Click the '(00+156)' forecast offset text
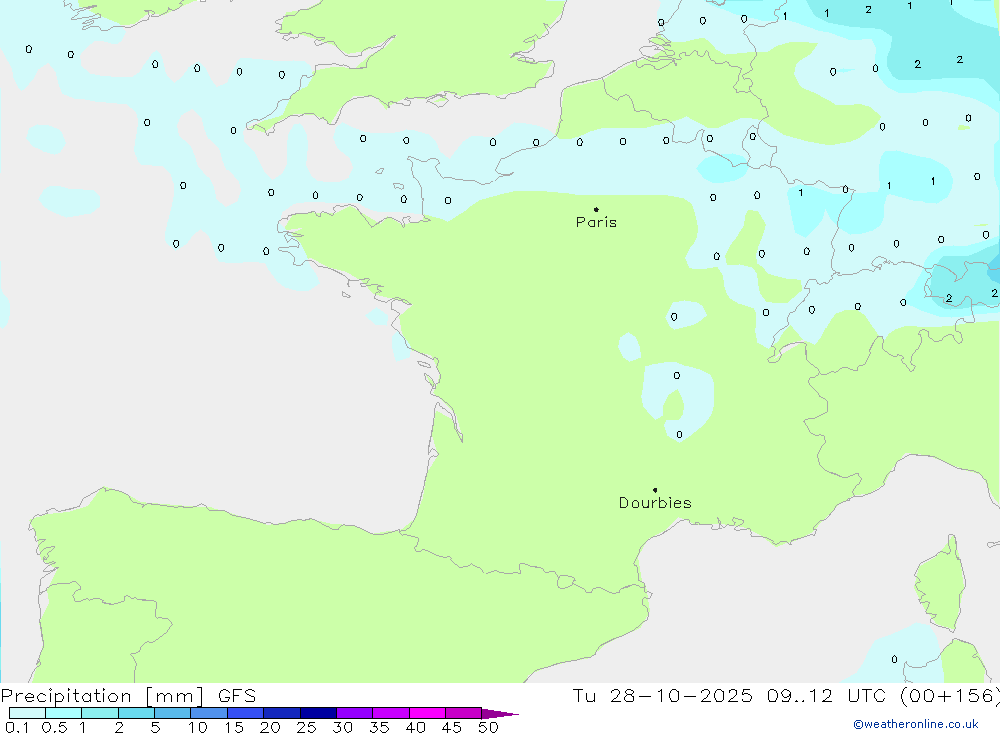The width and height of the screenshot is (1000, 733). click(x=950, y=696)
